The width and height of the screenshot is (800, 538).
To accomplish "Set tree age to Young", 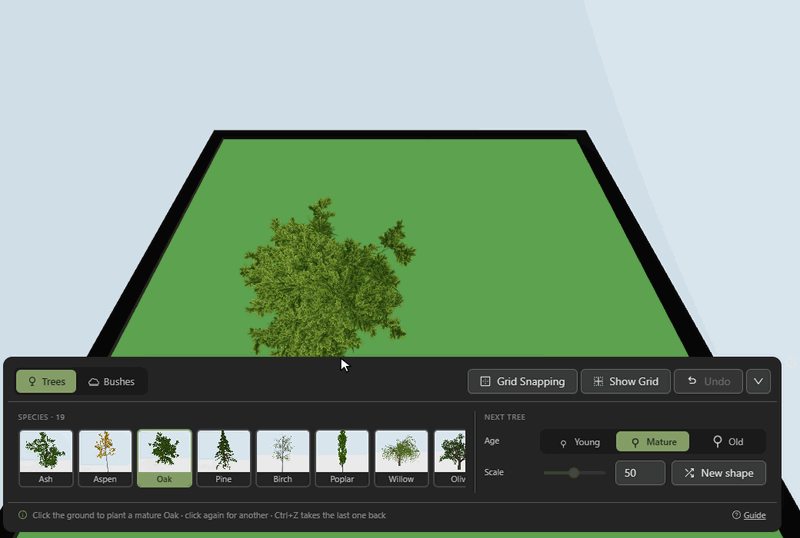I will pos(579,442).
